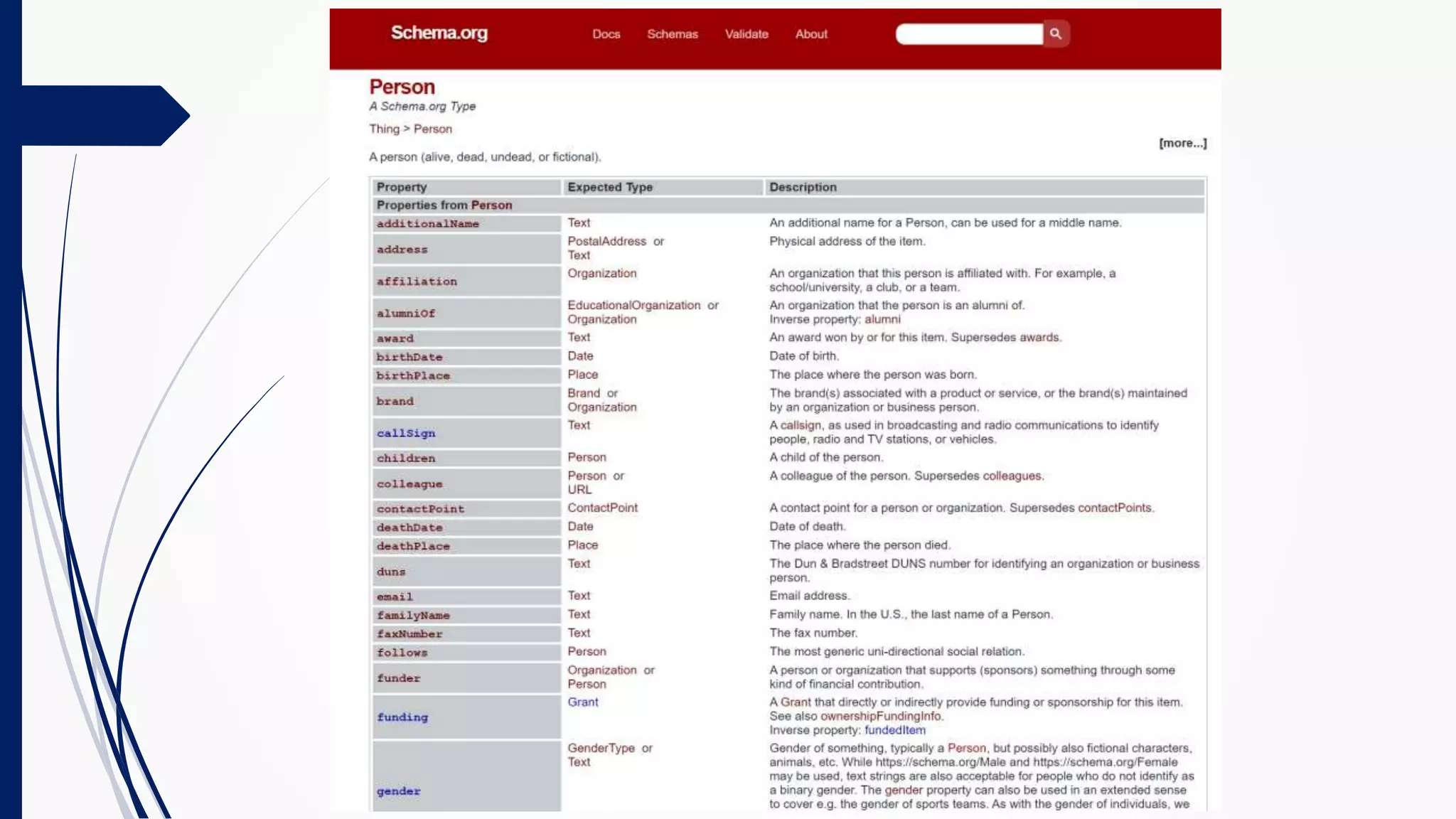The height and width of the screenshot is (819, 1456).
Task: Click the fundedItem inverse property link
Action: click(x=894, y=730)
